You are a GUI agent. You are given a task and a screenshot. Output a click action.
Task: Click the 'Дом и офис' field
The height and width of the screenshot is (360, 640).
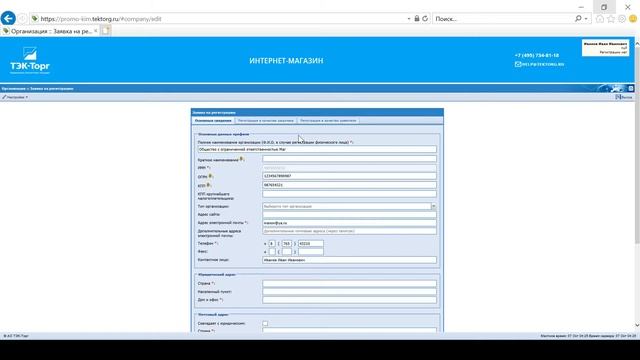point(349,300)
